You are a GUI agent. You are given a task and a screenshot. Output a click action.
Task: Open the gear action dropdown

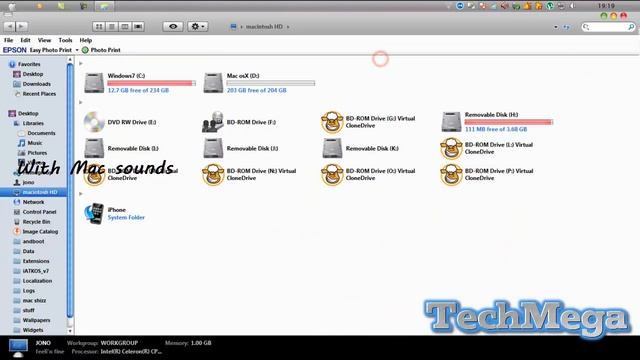[198, 27]
